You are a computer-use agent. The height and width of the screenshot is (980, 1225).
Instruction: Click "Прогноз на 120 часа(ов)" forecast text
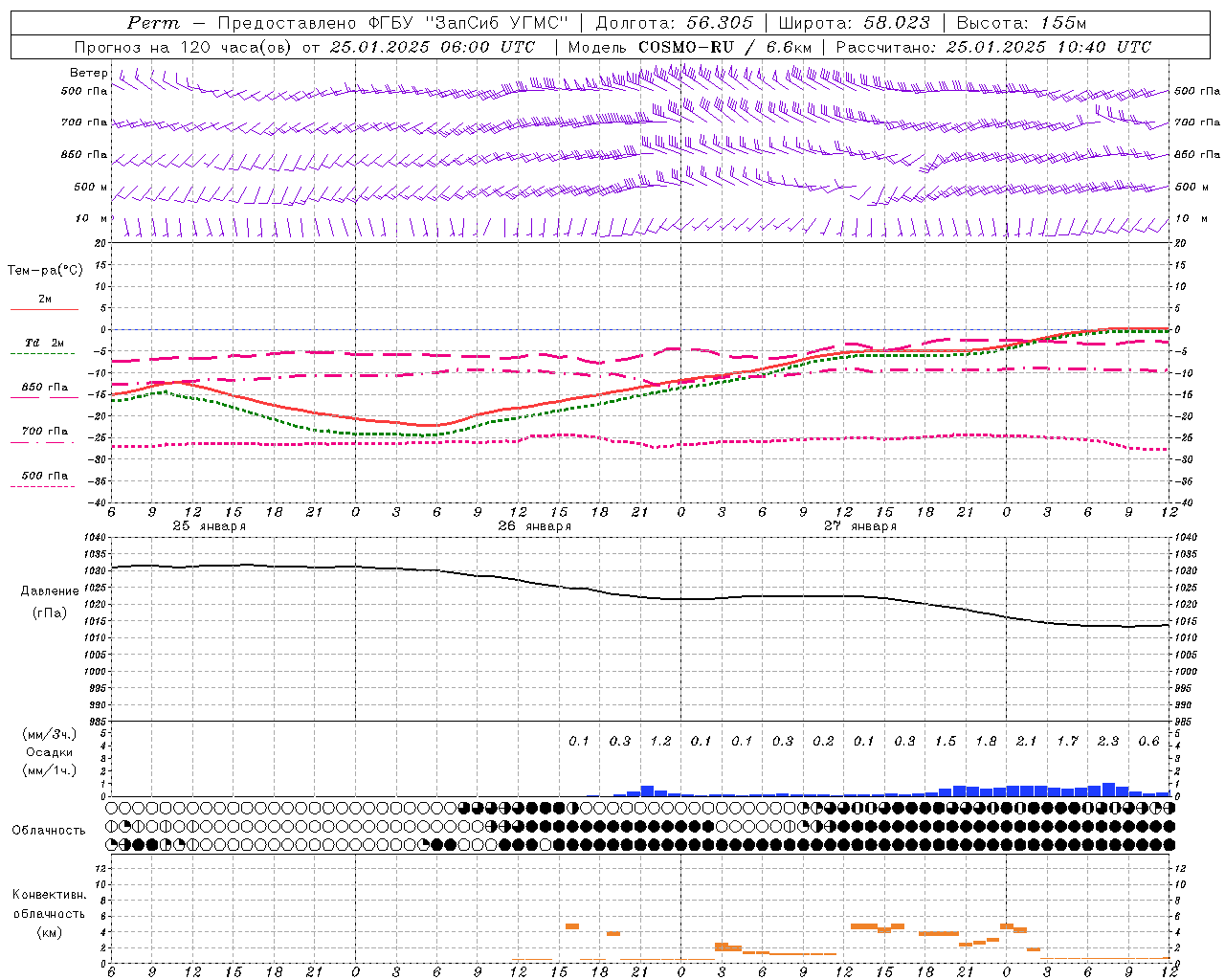coord(185,47)
